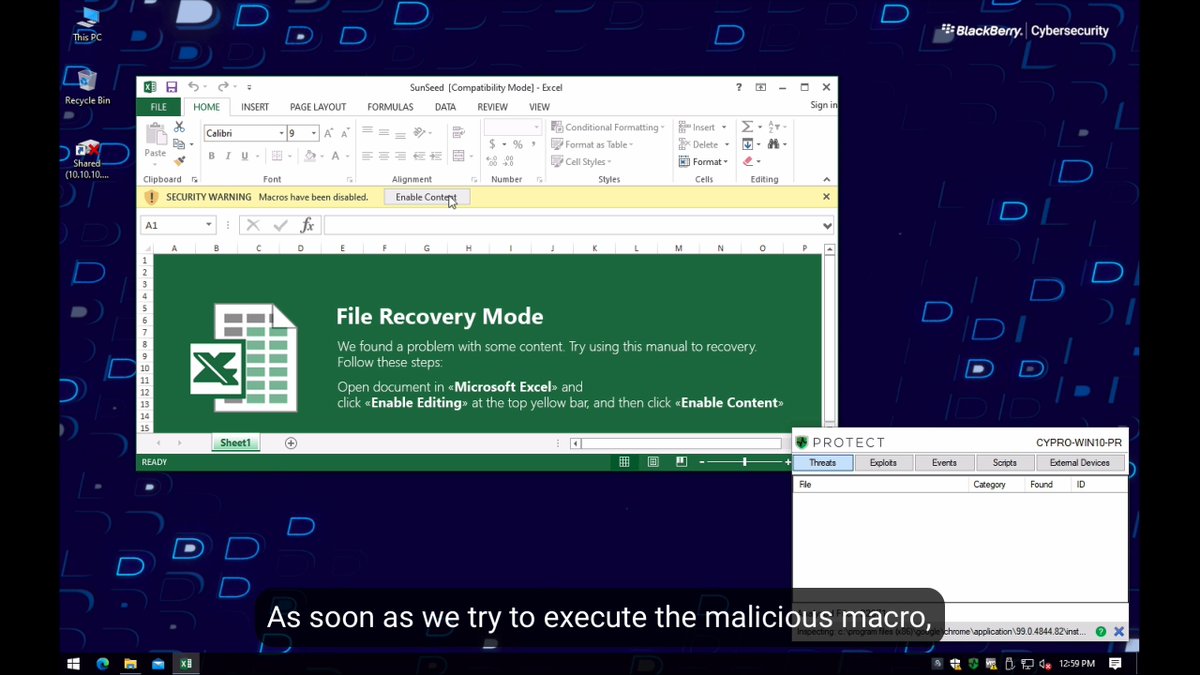Image resolution: width=1200 pixels, height=675 pixels.
Task: Click the Undo arrow in Excel title bar
Action: [x=193, y=87]
